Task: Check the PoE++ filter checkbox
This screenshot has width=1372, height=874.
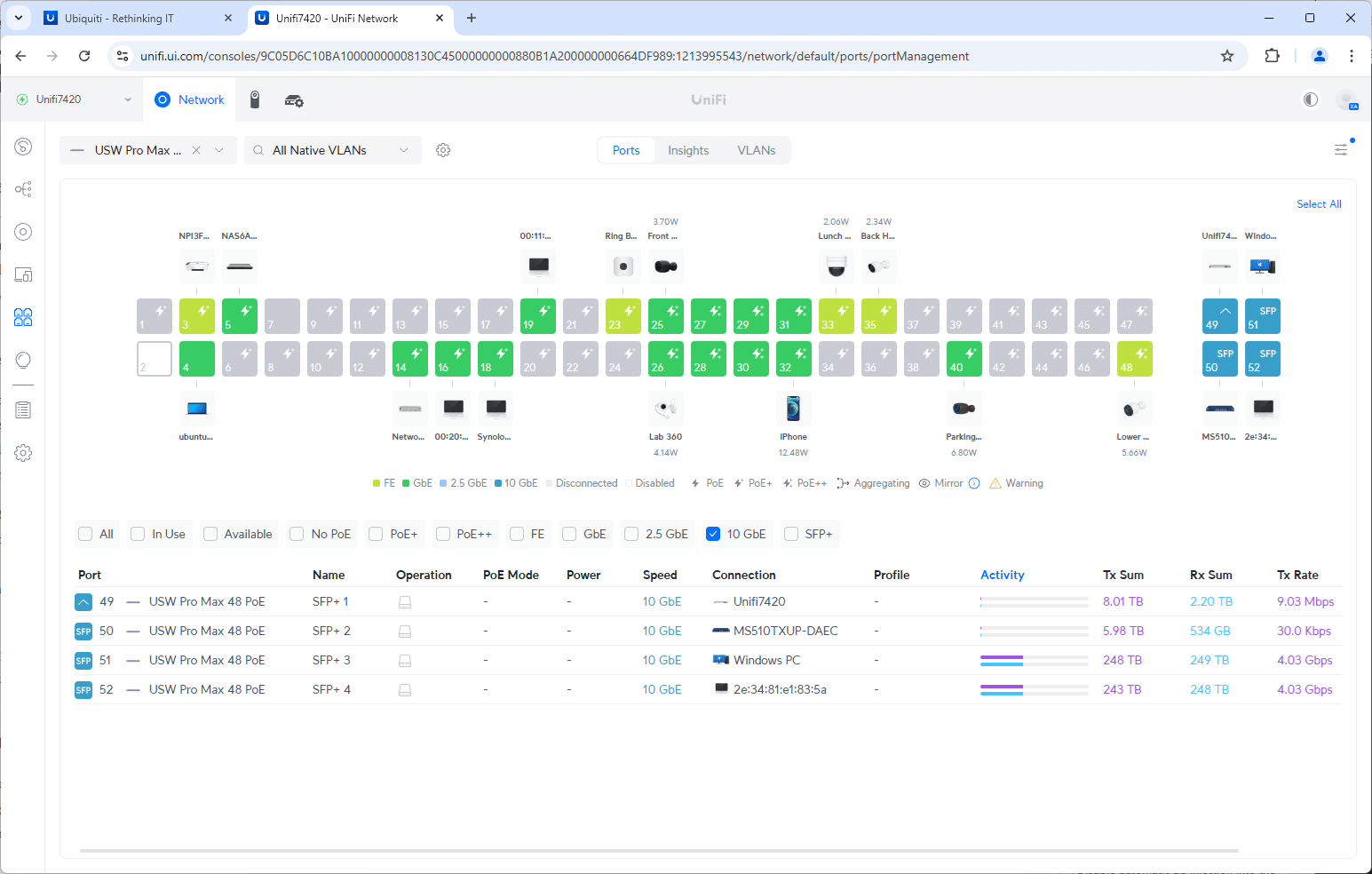Action: click(442, 534)
